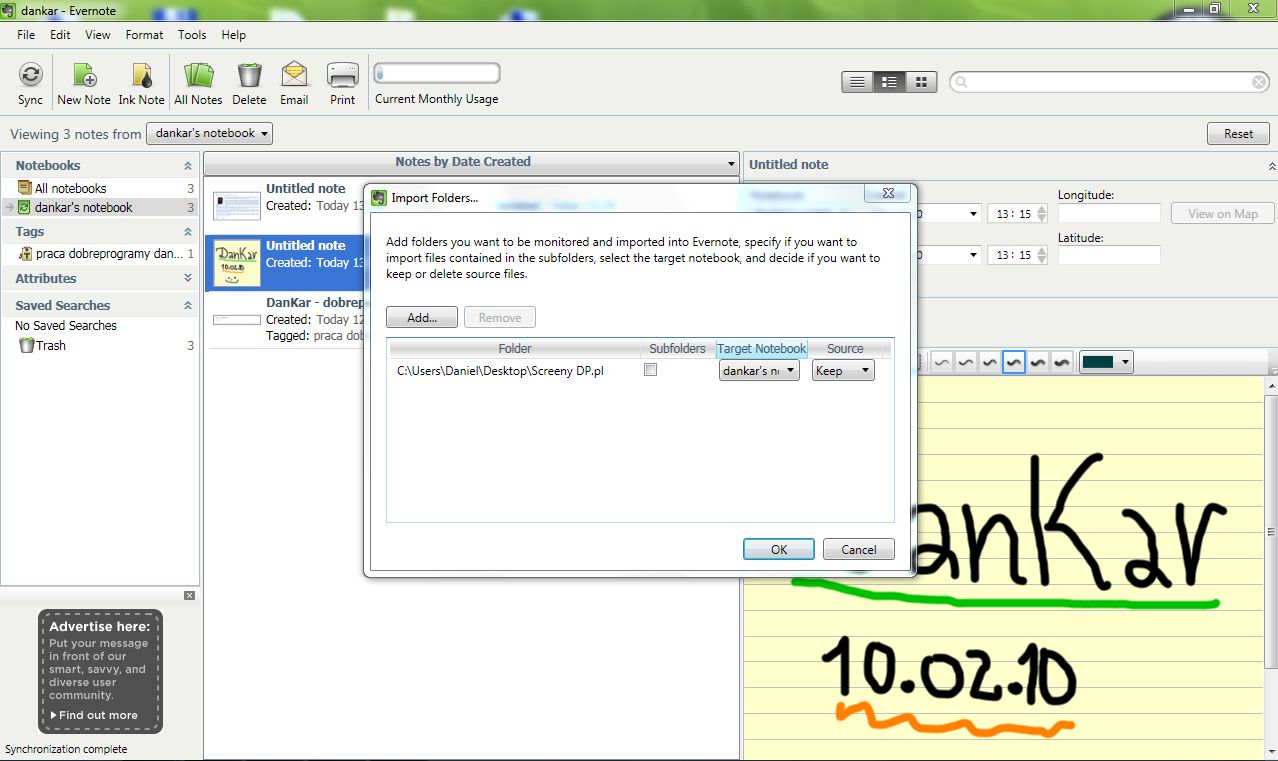1278x761 pixels.
Task: Switch to thumbnail grid view icon
Action: tap(921, 82)
